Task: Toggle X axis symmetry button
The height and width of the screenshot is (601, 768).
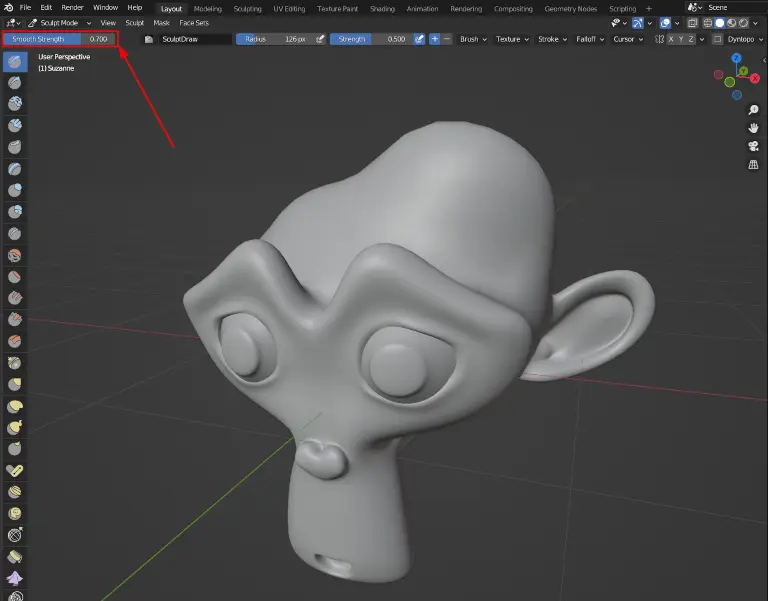Action: [672, 39]
